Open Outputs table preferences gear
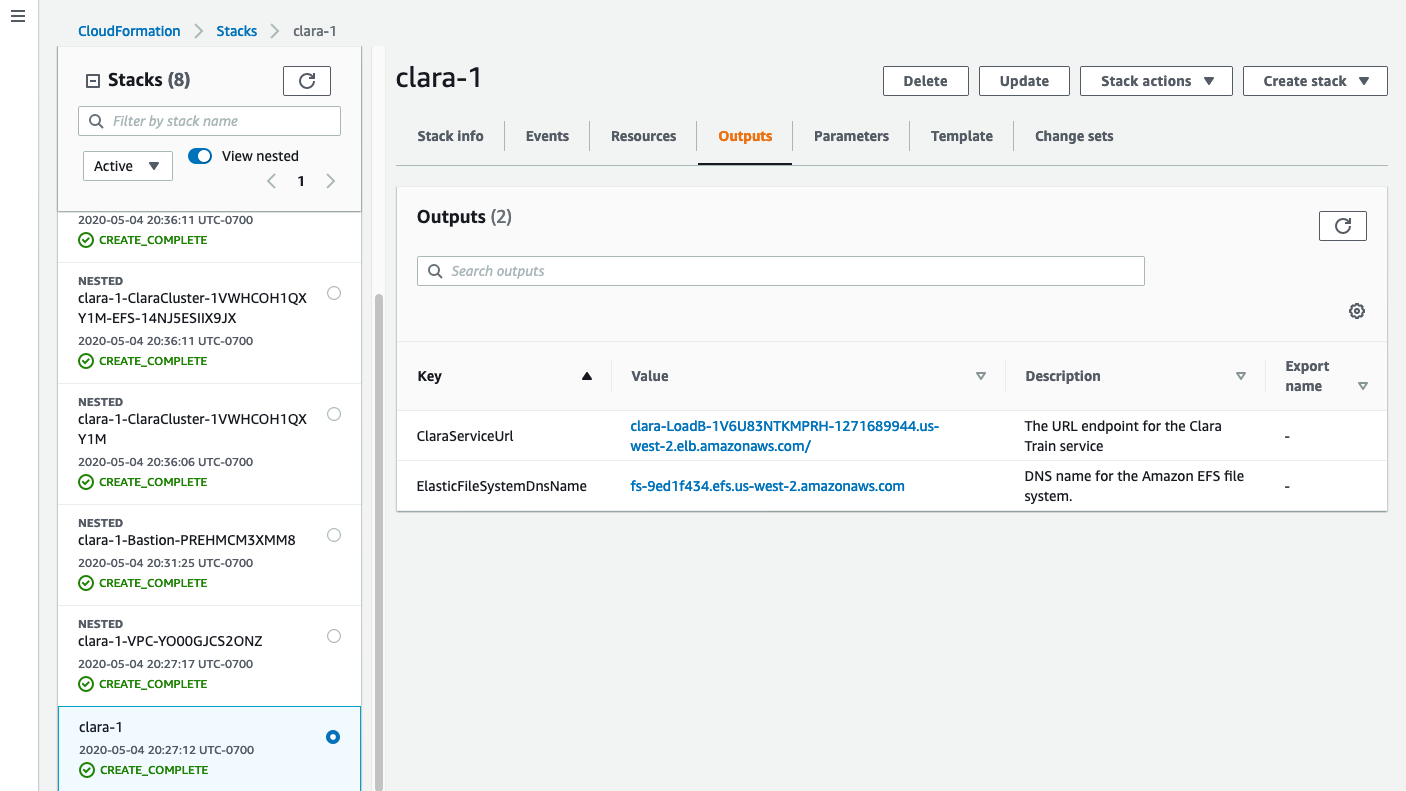 [1357, 311]
